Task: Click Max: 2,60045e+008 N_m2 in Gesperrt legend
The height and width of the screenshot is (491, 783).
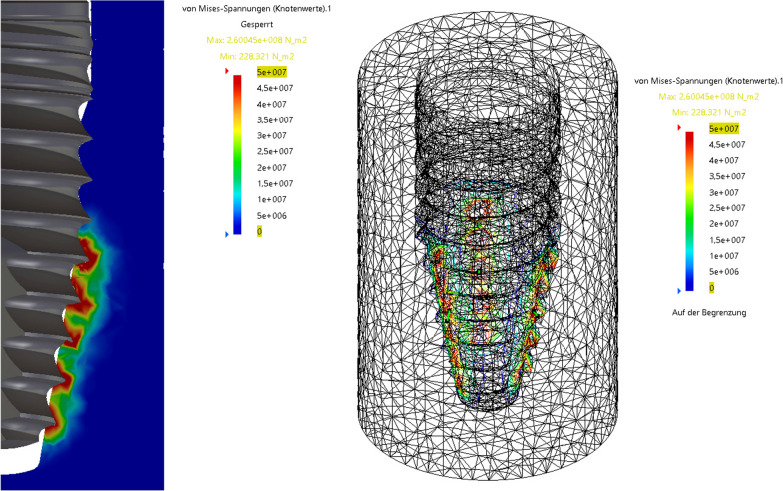Action: pyautogui.click(x=257, y=40)
